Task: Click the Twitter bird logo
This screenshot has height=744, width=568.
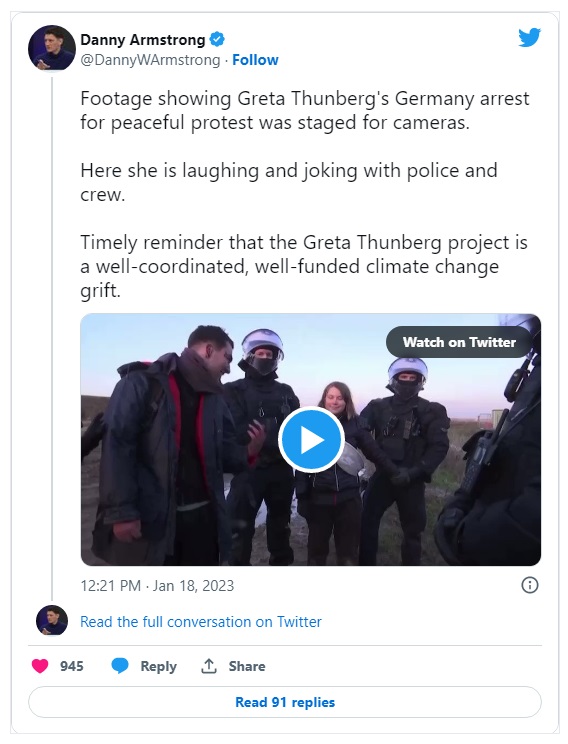Action: click(x=529, y=38)
